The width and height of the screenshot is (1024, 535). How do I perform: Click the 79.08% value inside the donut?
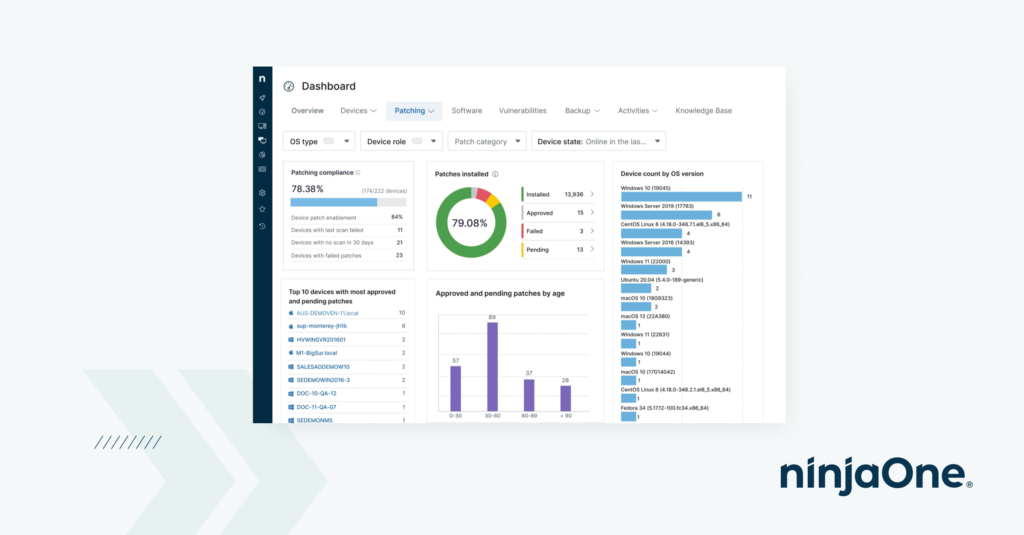click(x=470, y=223)
